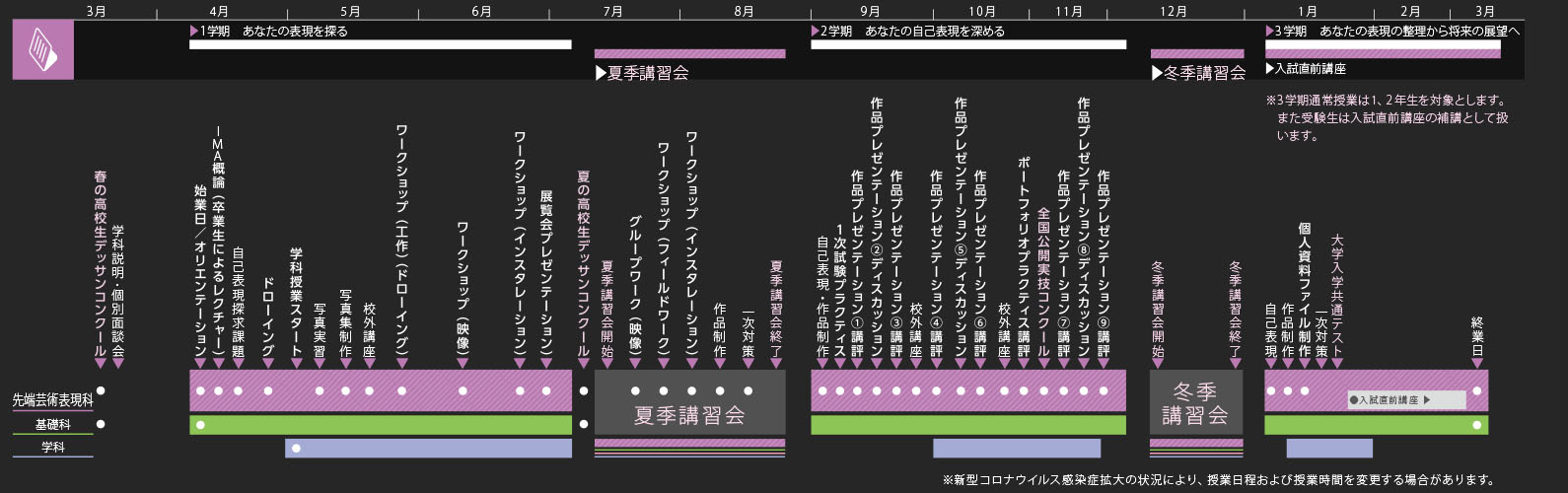This screenshot has width=1568, height=493.
Task: Click the 1学期 あなたの表現を探る heading
Action: [x=268, y=32]
